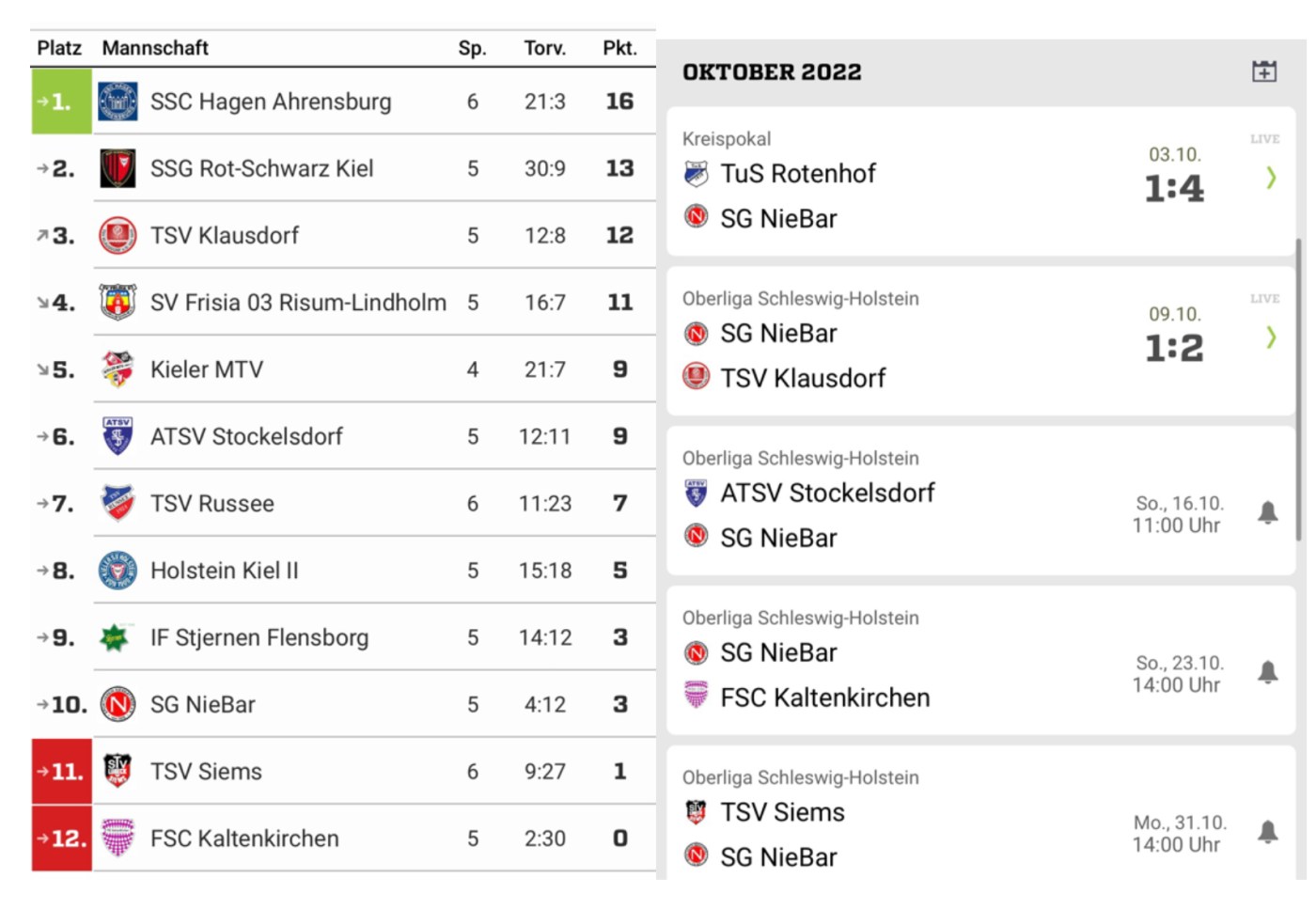Click the SSG Rot-Schwarz Kiel club logo

117,168
